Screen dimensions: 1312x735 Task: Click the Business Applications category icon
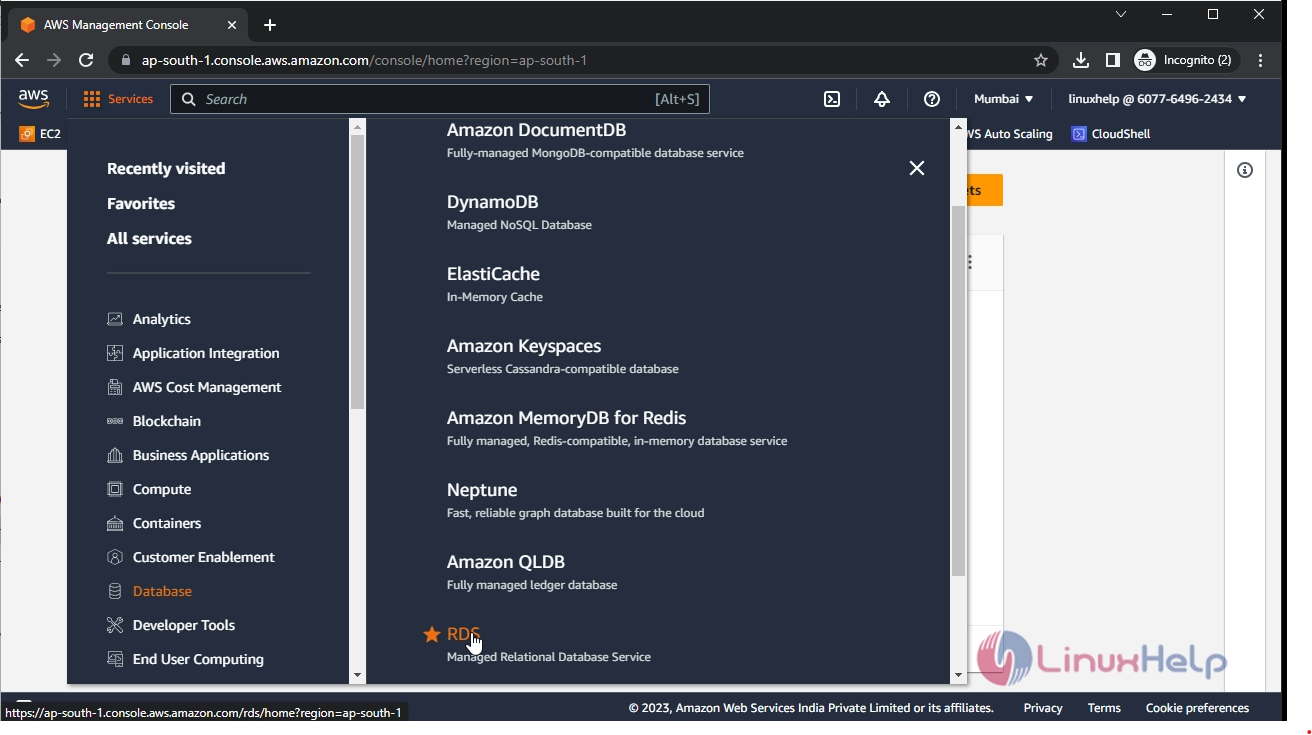coord(115,455)
